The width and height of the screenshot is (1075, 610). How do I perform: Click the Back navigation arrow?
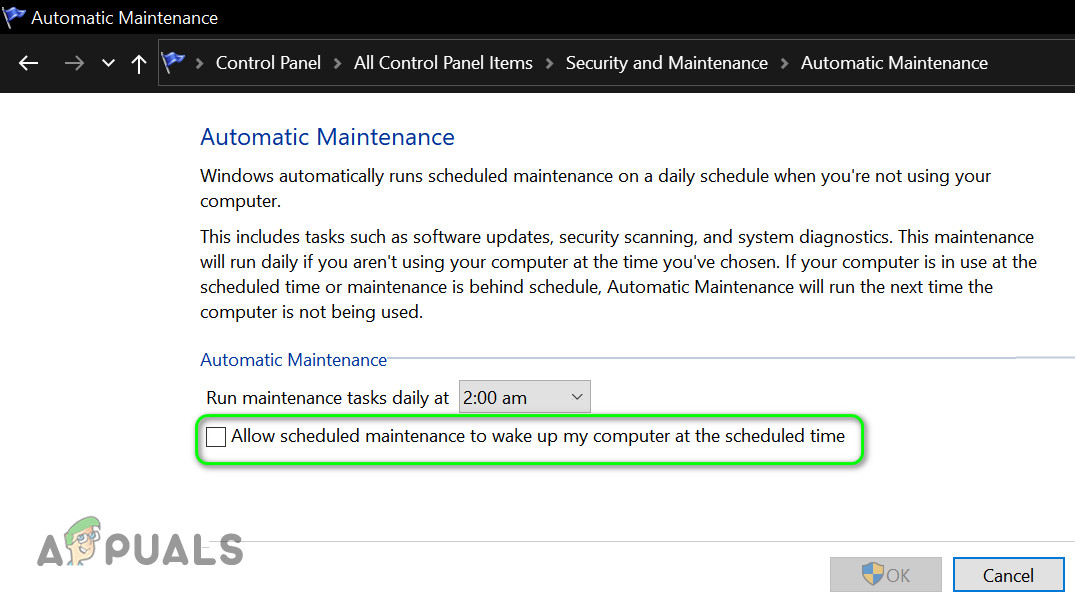(28, 63)
